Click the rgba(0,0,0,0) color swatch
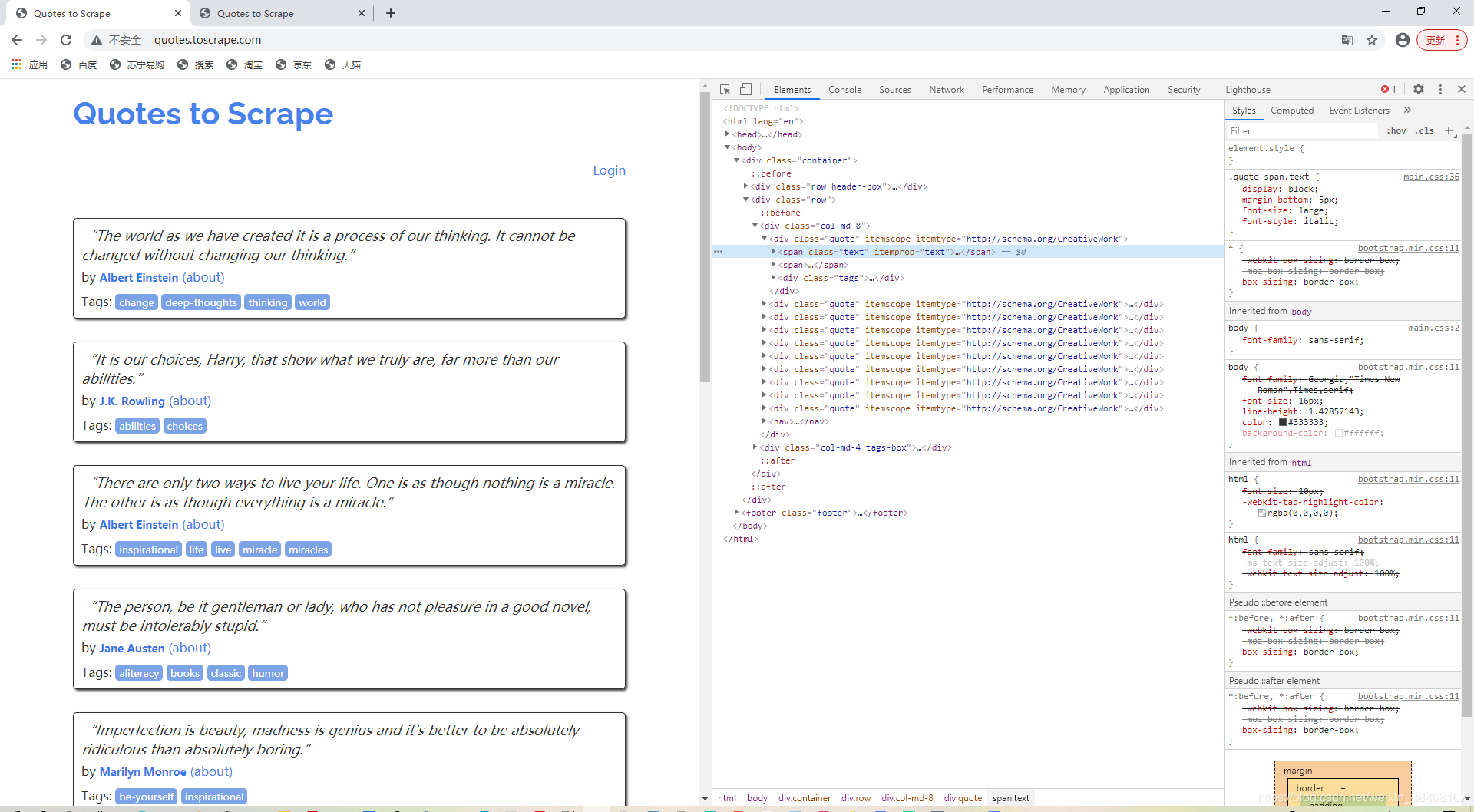Image resolution: width=1474 pixels, height=812 pixels. click(1262, 513)
